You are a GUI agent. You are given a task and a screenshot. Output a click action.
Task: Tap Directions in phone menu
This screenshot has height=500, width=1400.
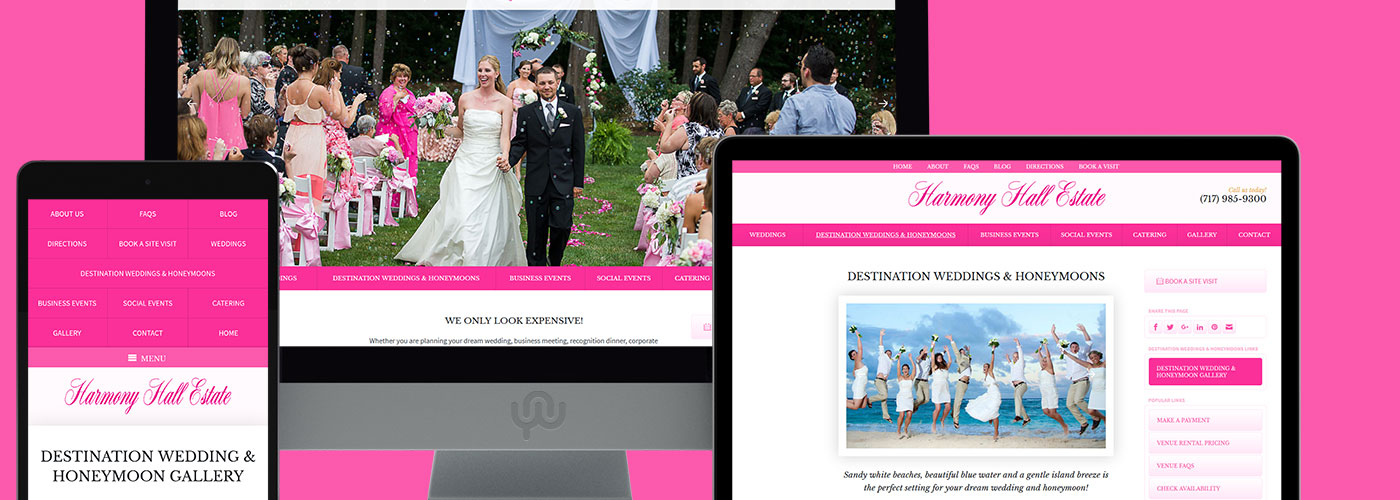click(67, 244)
